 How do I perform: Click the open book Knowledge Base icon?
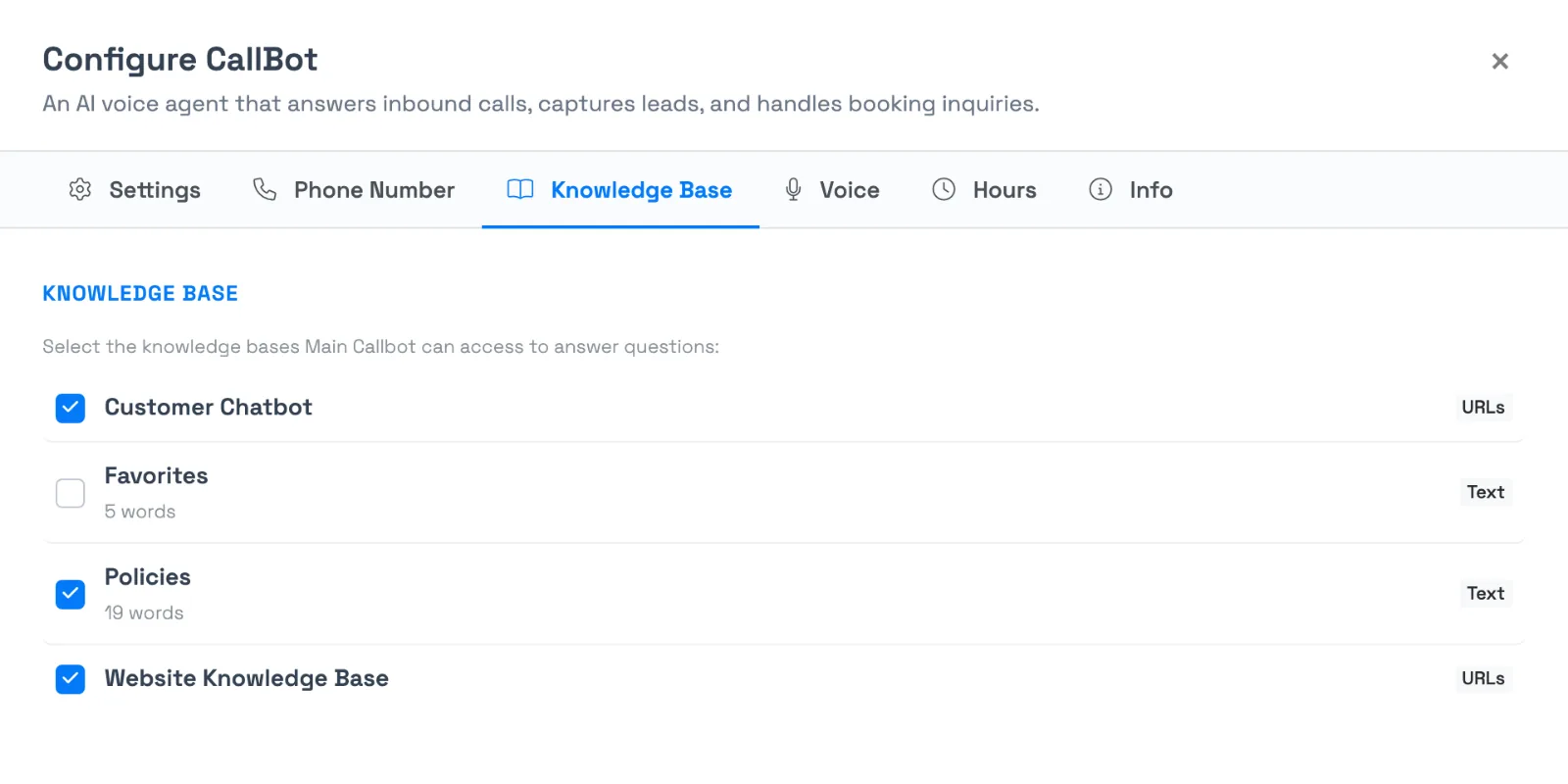coord(520,189)
